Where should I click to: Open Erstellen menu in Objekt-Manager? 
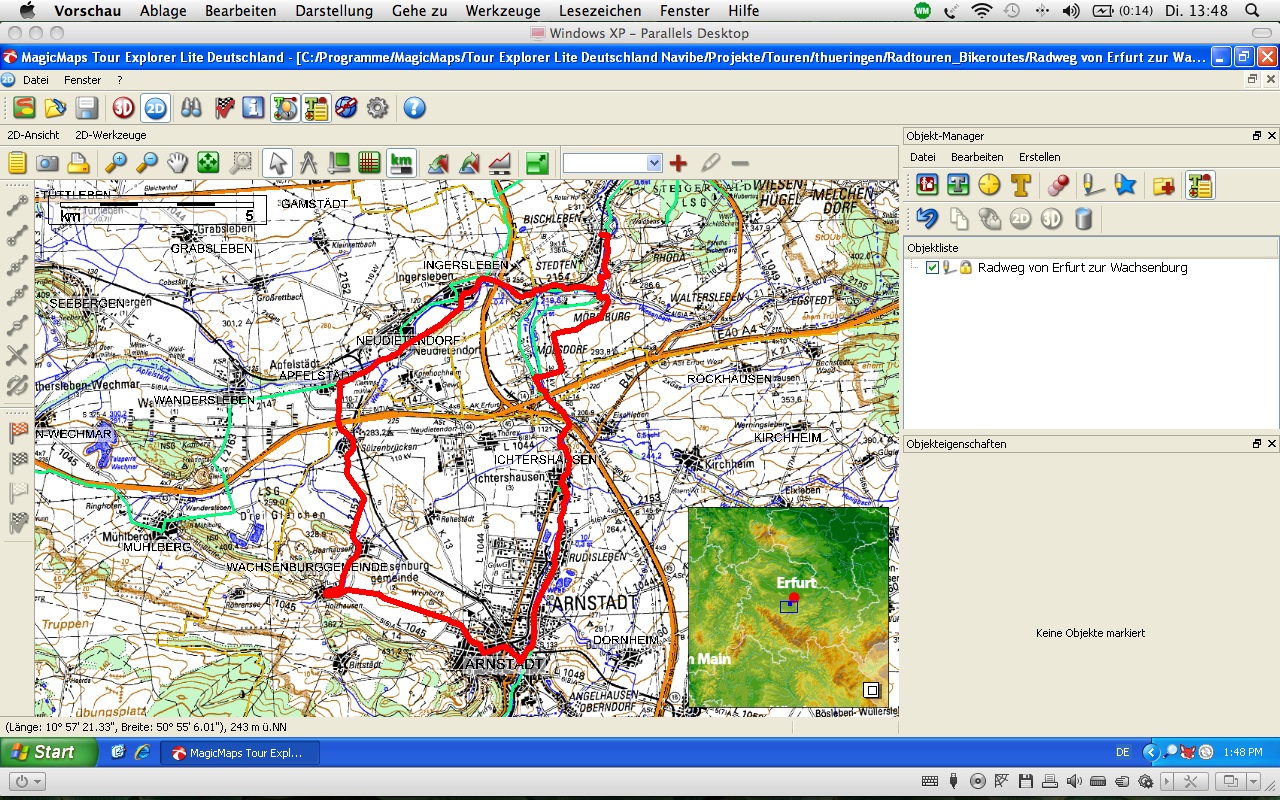click(1039, 157)
